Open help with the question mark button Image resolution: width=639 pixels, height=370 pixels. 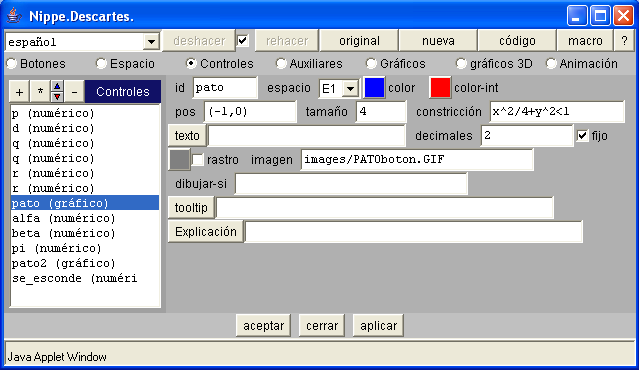point(624,41)
